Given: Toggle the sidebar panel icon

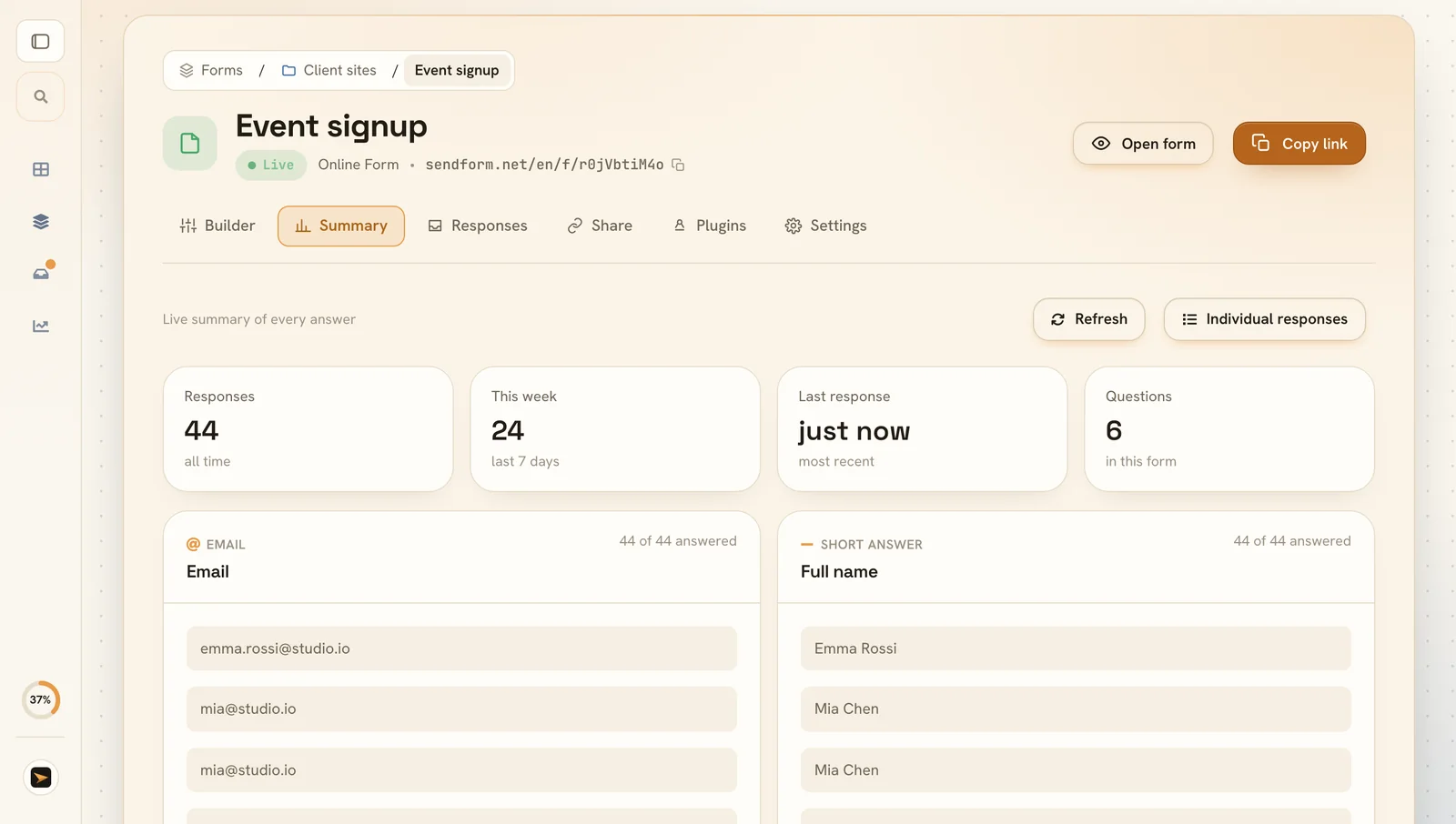Looking at the screenshot, I should [40, 42].
